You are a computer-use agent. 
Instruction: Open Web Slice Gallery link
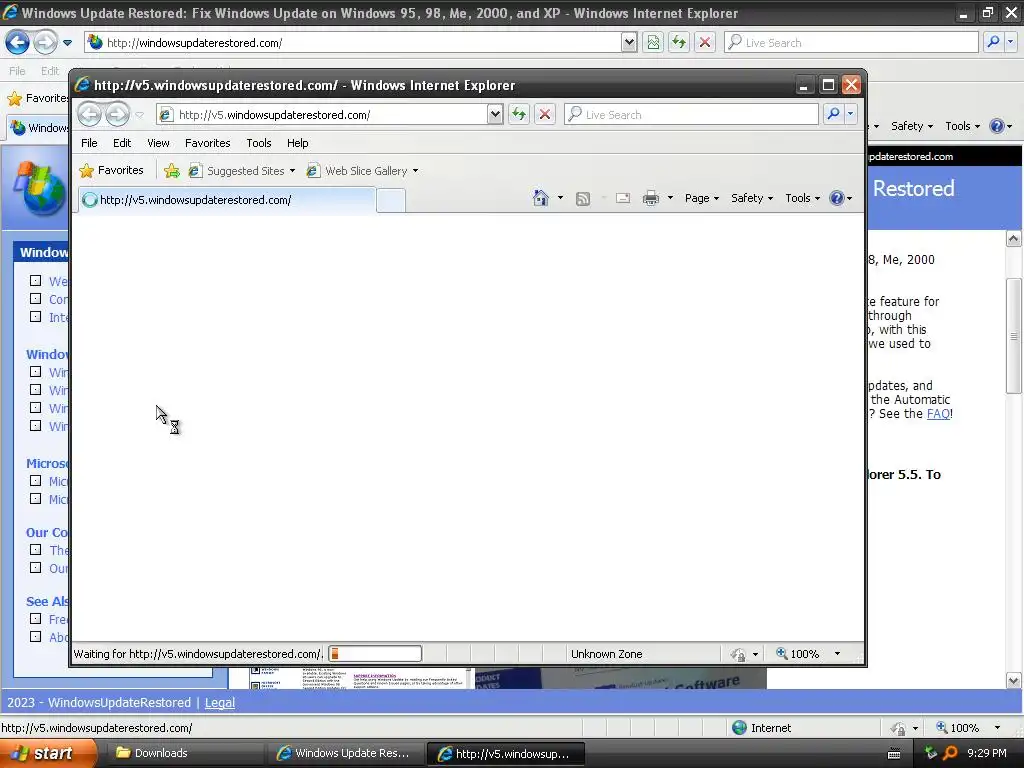click(362, 171)
